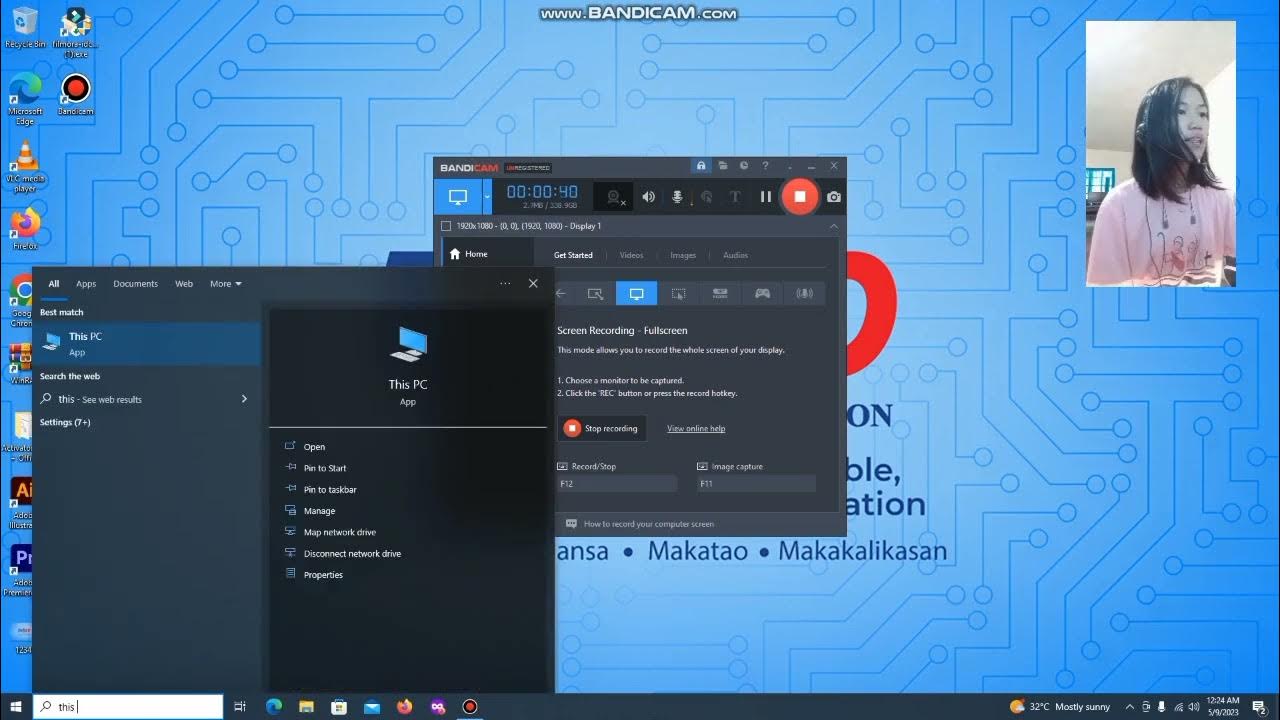Viewport: 1280px width, 720px height.
Task: Select the game recording gamepad mode
Action: click(762, 293)
